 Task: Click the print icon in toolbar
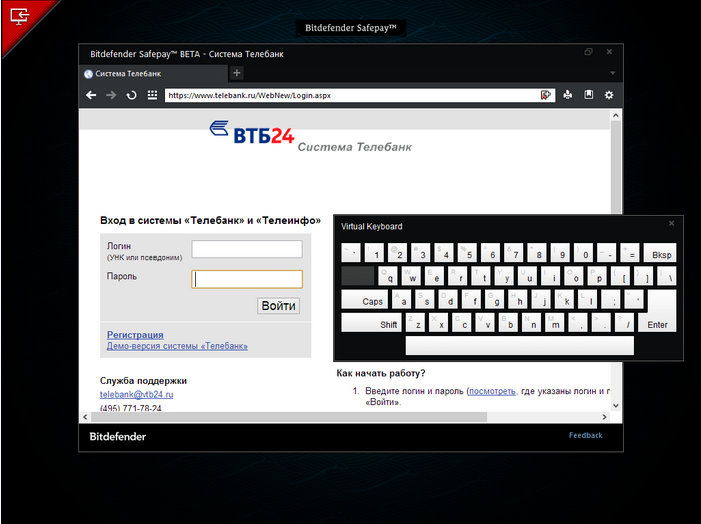[x=568, y=95]
